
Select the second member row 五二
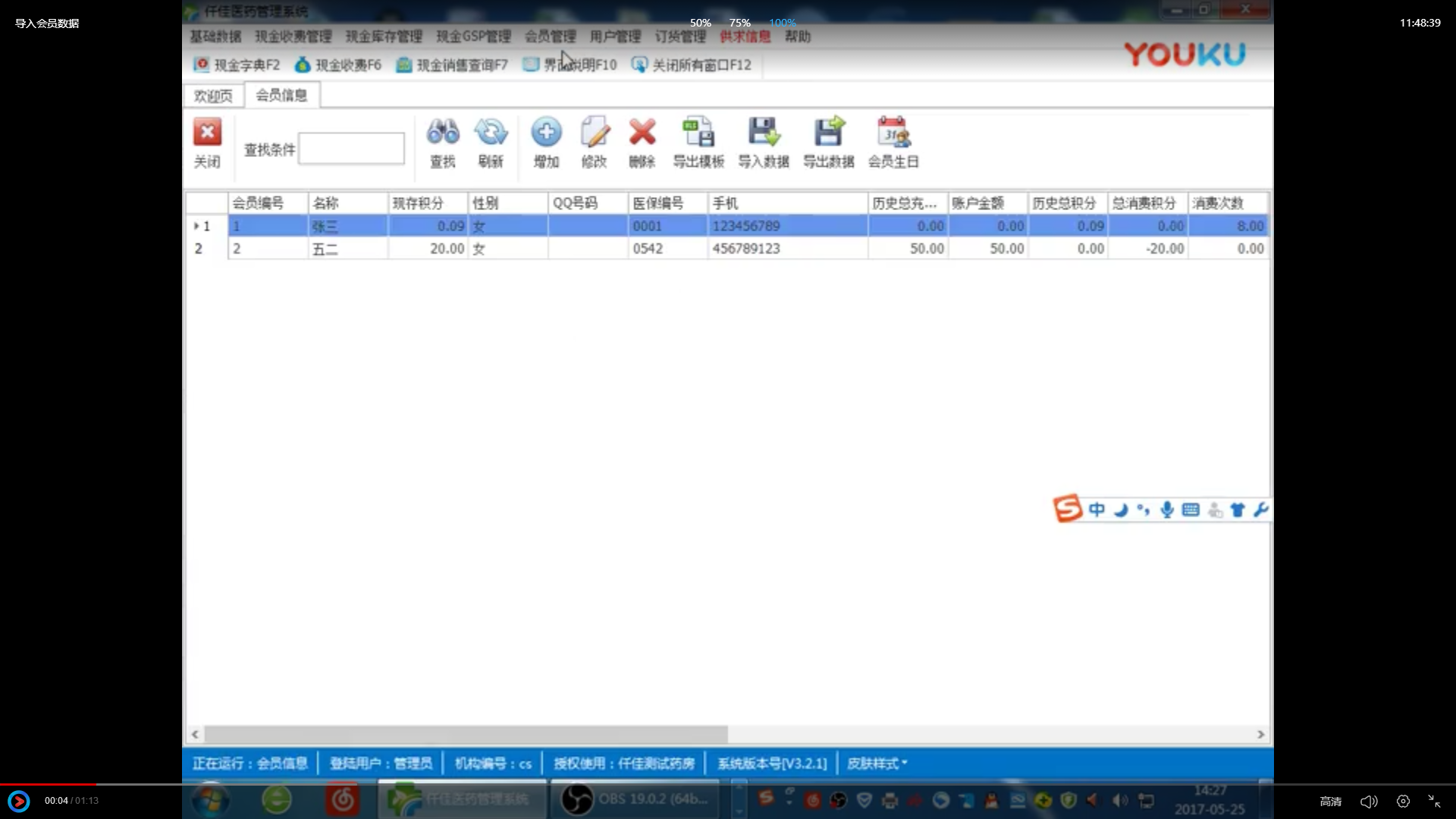(x=325, y=249)
